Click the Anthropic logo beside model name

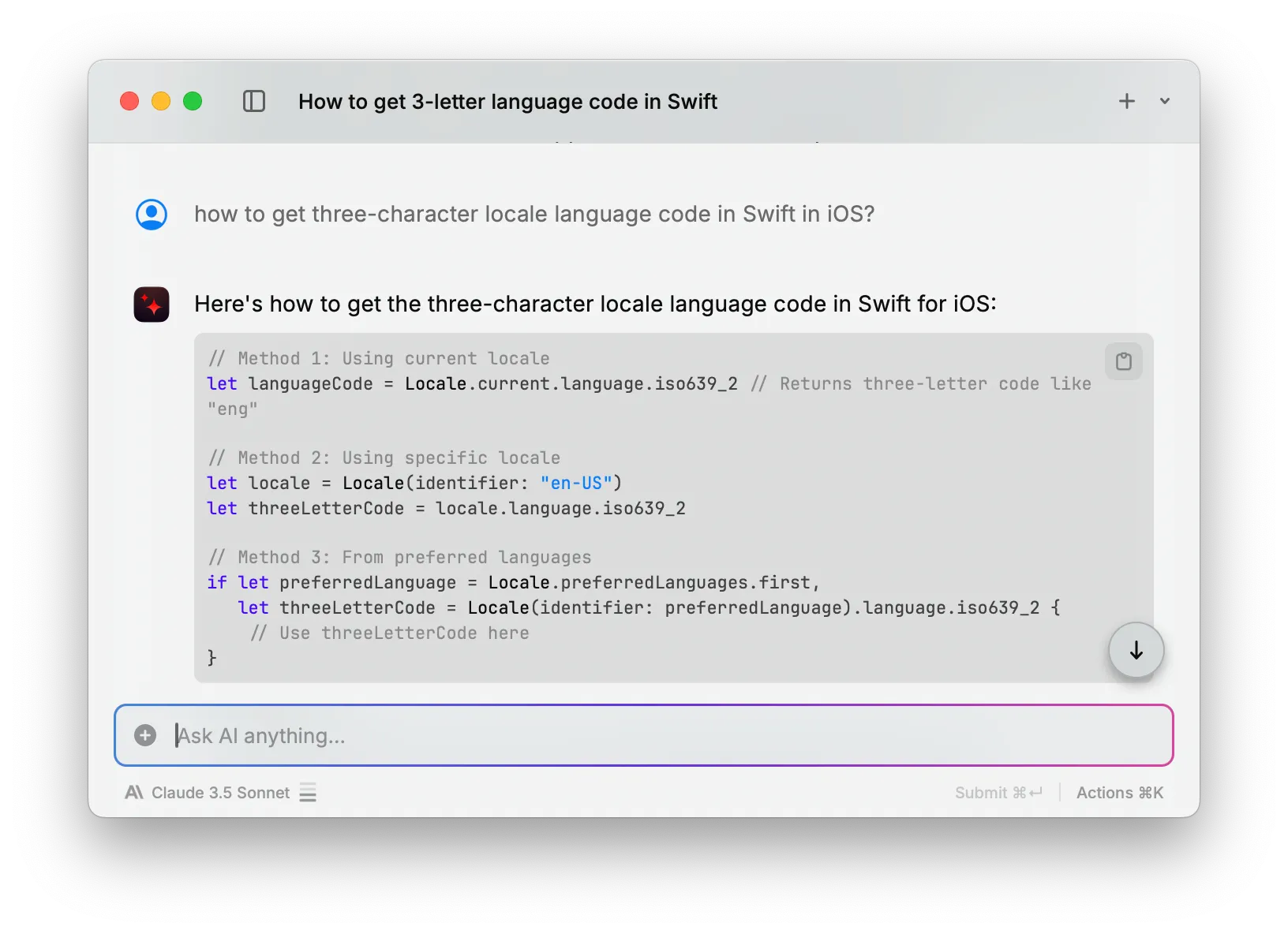[x=134, y=793]
